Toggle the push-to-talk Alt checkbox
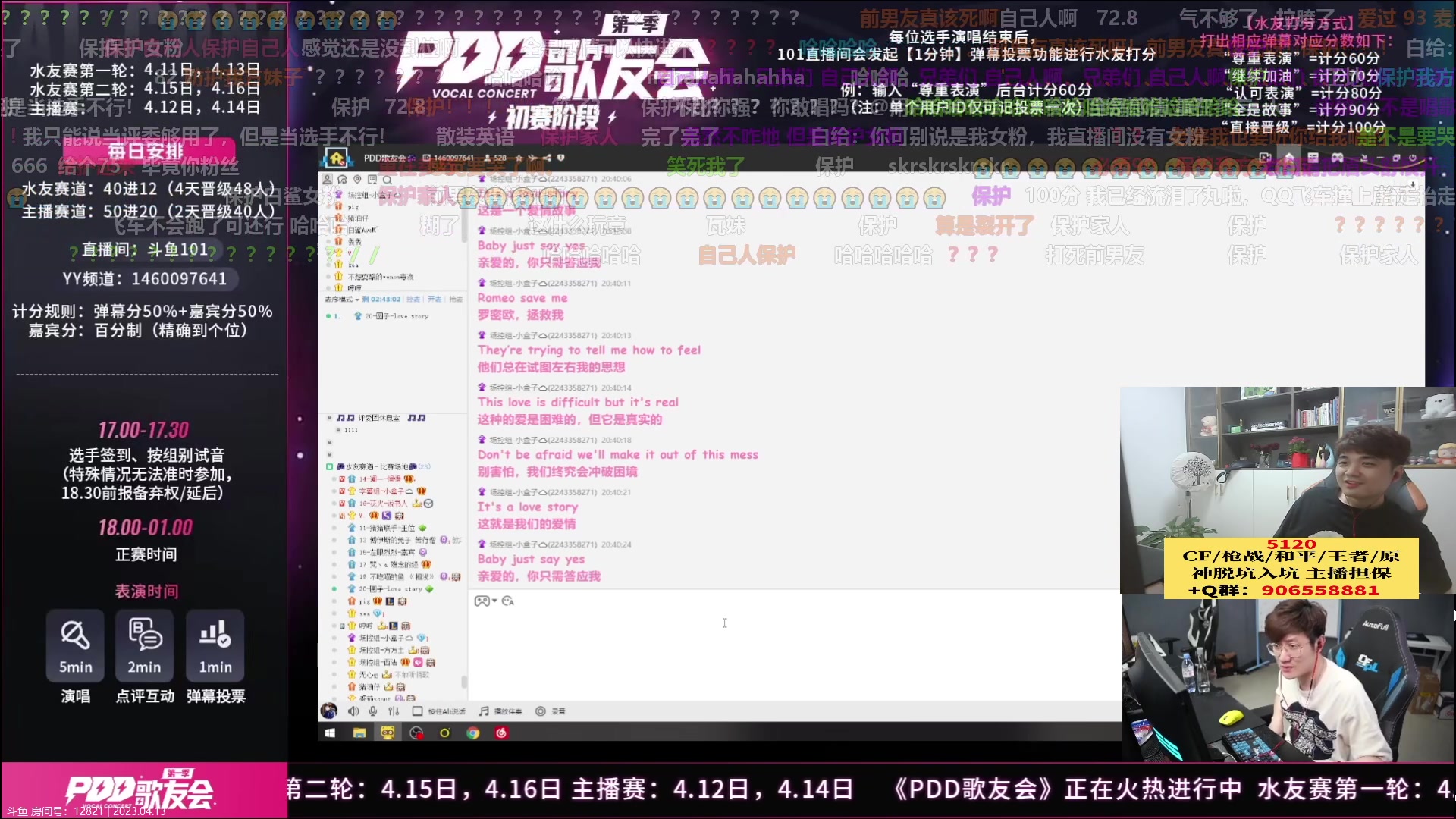Image resolution: width=1456 pixels, height=819 pixels. coord(417,711)
